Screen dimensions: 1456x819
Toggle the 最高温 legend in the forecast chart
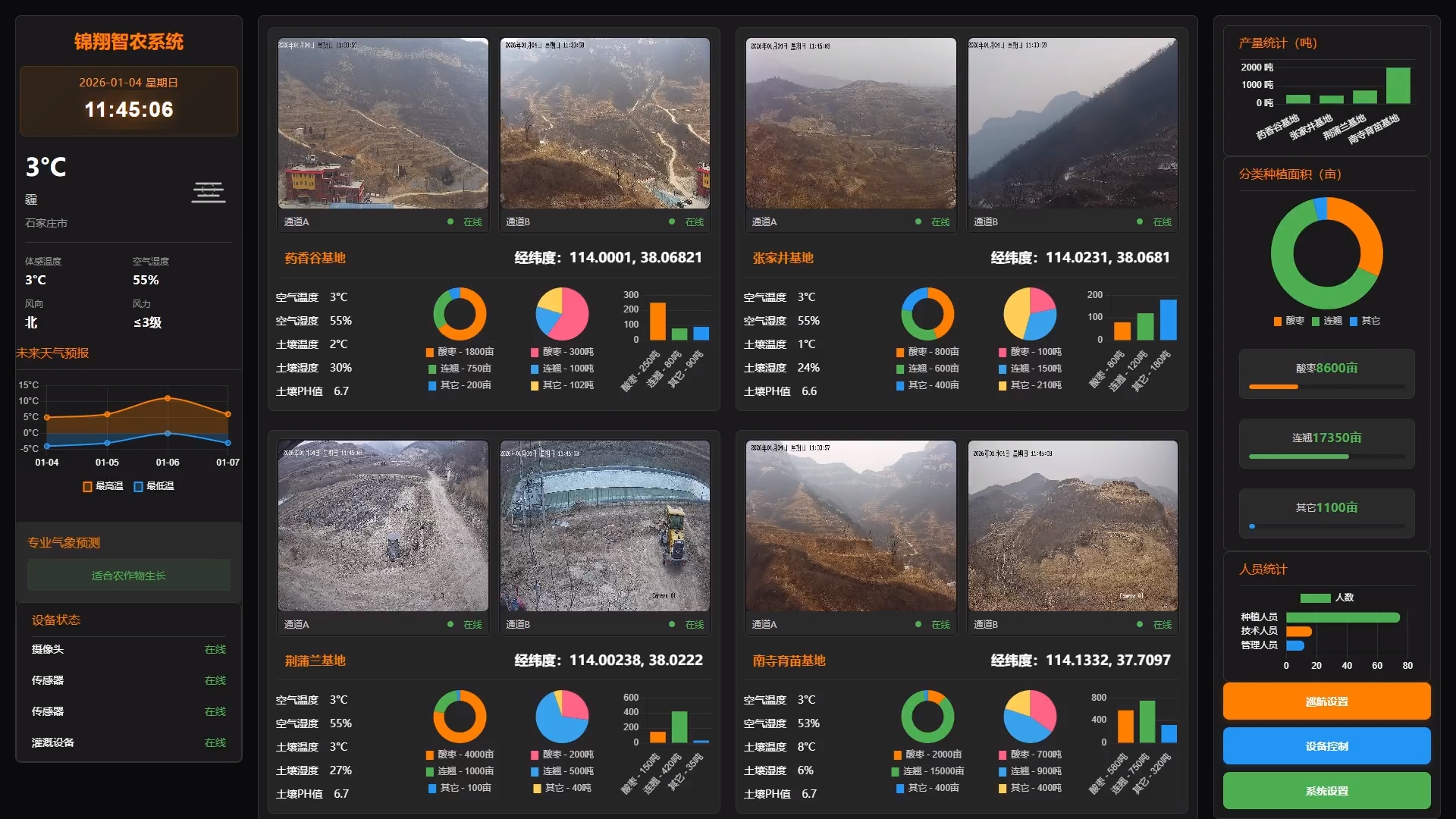pyautogui.click(x=103, y=486)
